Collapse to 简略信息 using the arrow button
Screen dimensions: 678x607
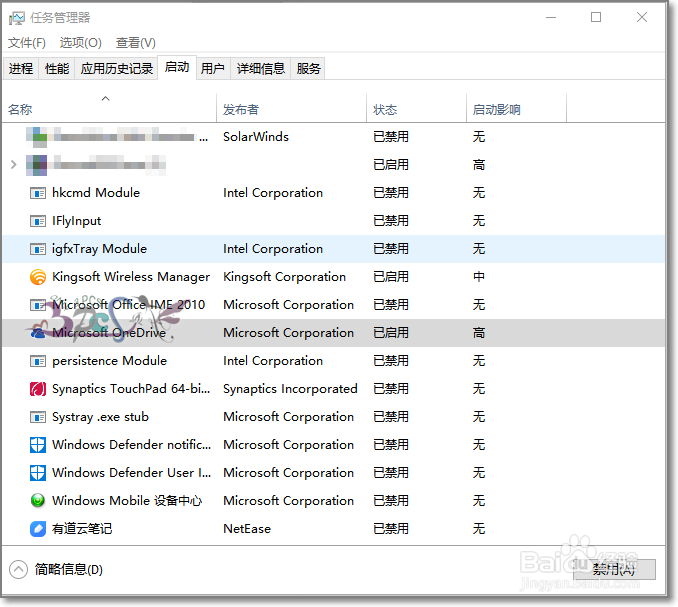tap(18, 570)
